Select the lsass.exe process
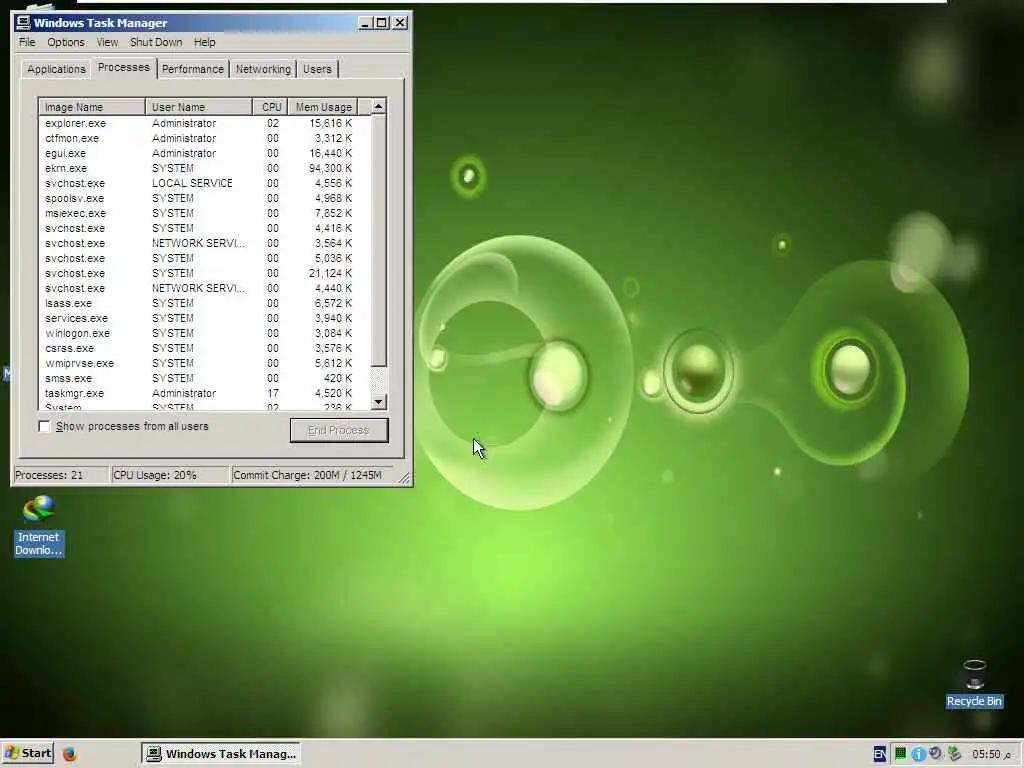Screen dimensions: 1024x768 pos(204,304)
